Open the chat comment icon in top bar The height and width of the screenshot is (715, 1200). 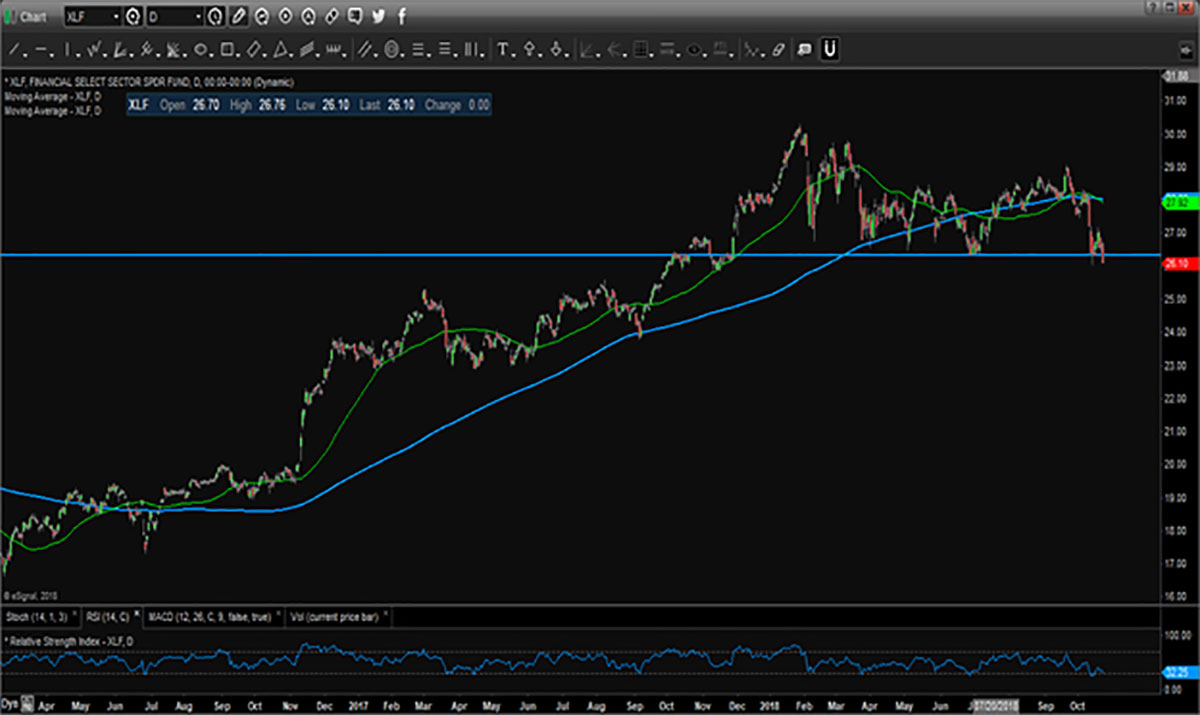[357, 16]
